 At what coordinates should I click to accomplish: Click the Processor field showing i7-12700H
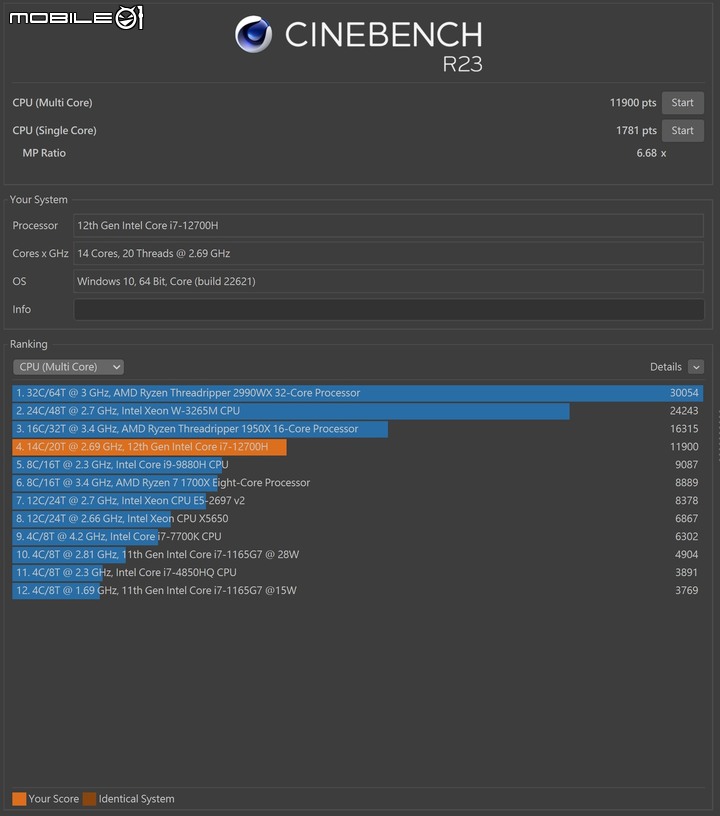coord(389,225)
